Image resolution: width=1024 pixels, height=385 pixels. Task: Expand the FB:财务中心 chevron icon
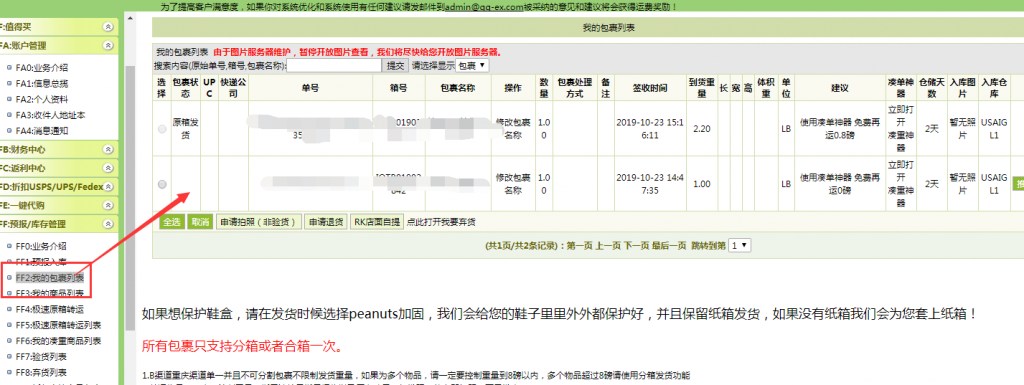pyautogui.click(x=108, y=149)
